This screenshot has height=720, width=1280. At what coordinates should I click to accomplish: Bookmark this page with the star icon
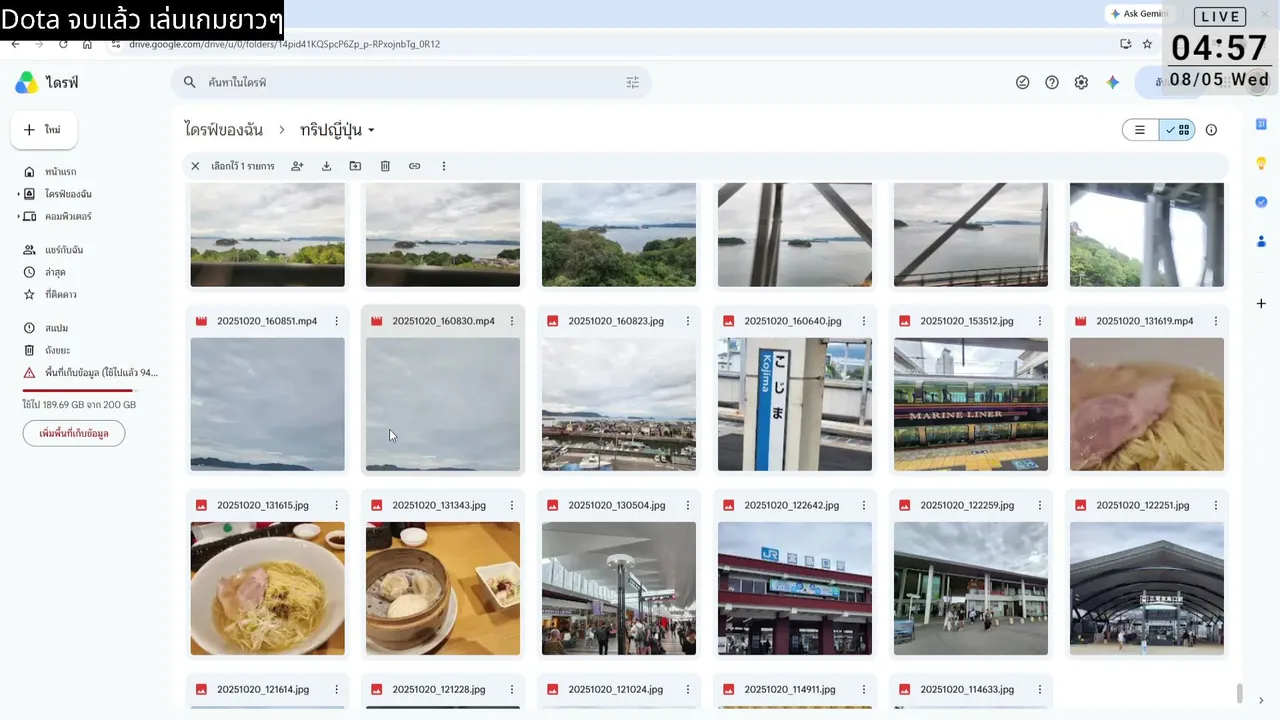pyautogui.click(x=1147, y=44)
